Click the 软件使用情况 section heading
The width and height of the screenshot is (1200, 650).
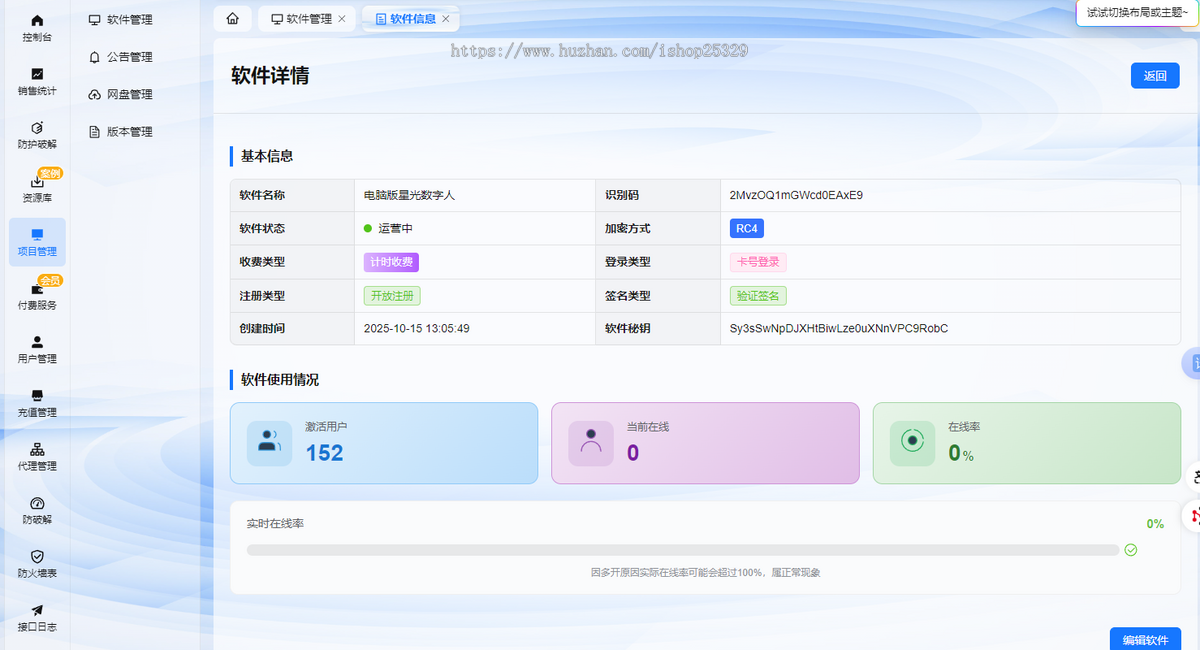(280, 380)
